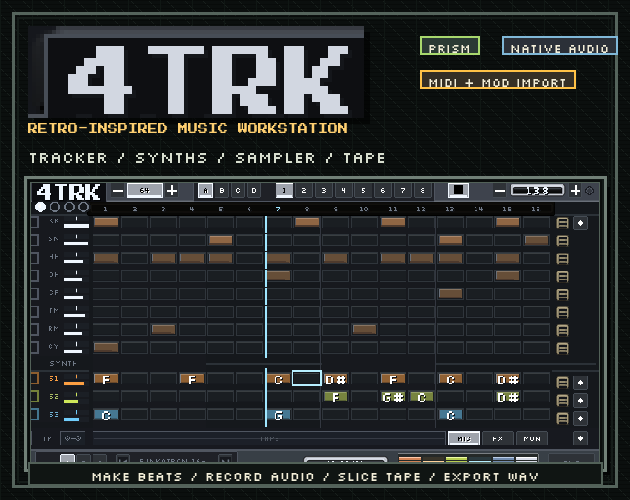Toggle the mute box for the HH row

pyautogui.click(x=35, y=258)
